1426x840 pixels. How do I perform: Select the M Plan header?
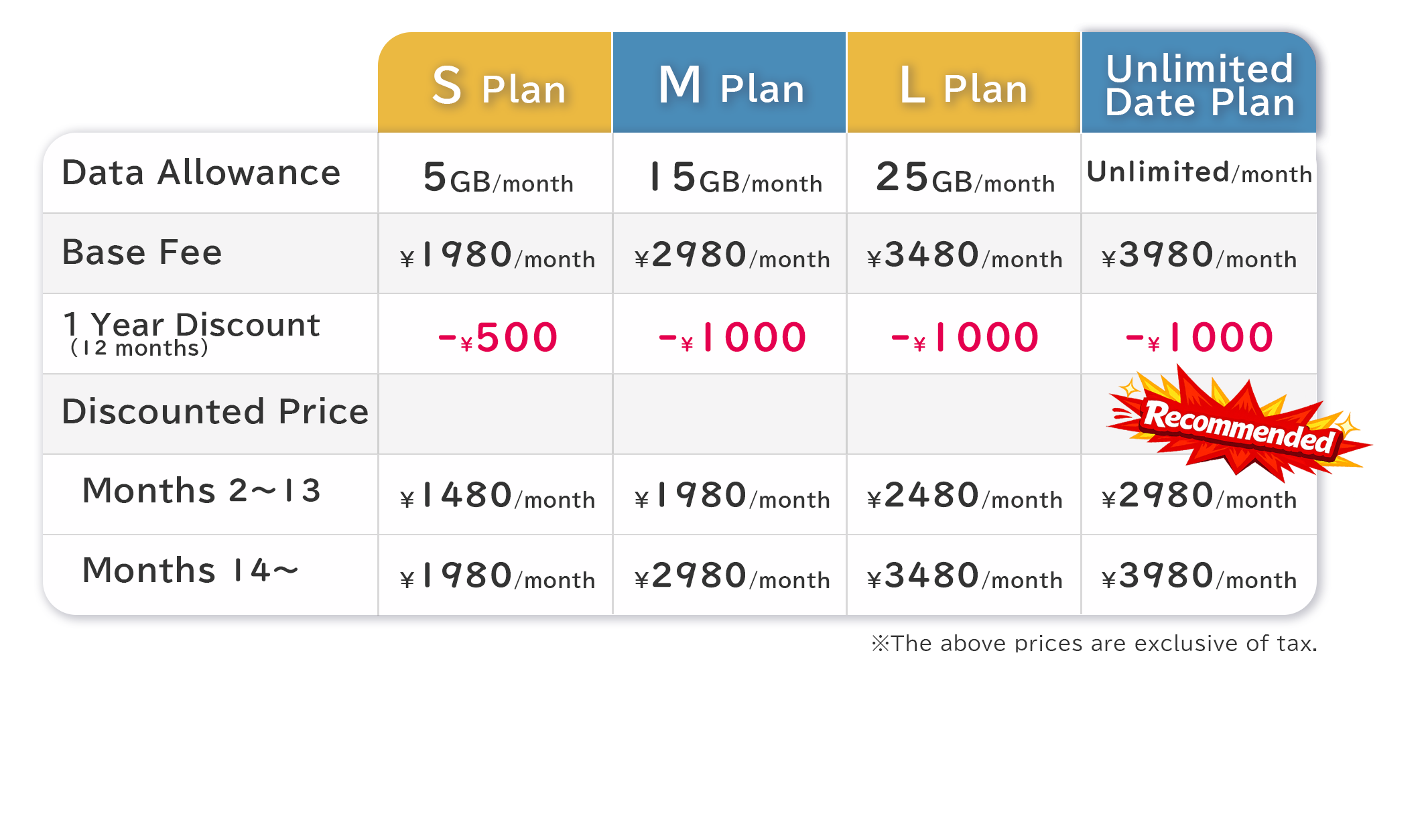[730, 82]
